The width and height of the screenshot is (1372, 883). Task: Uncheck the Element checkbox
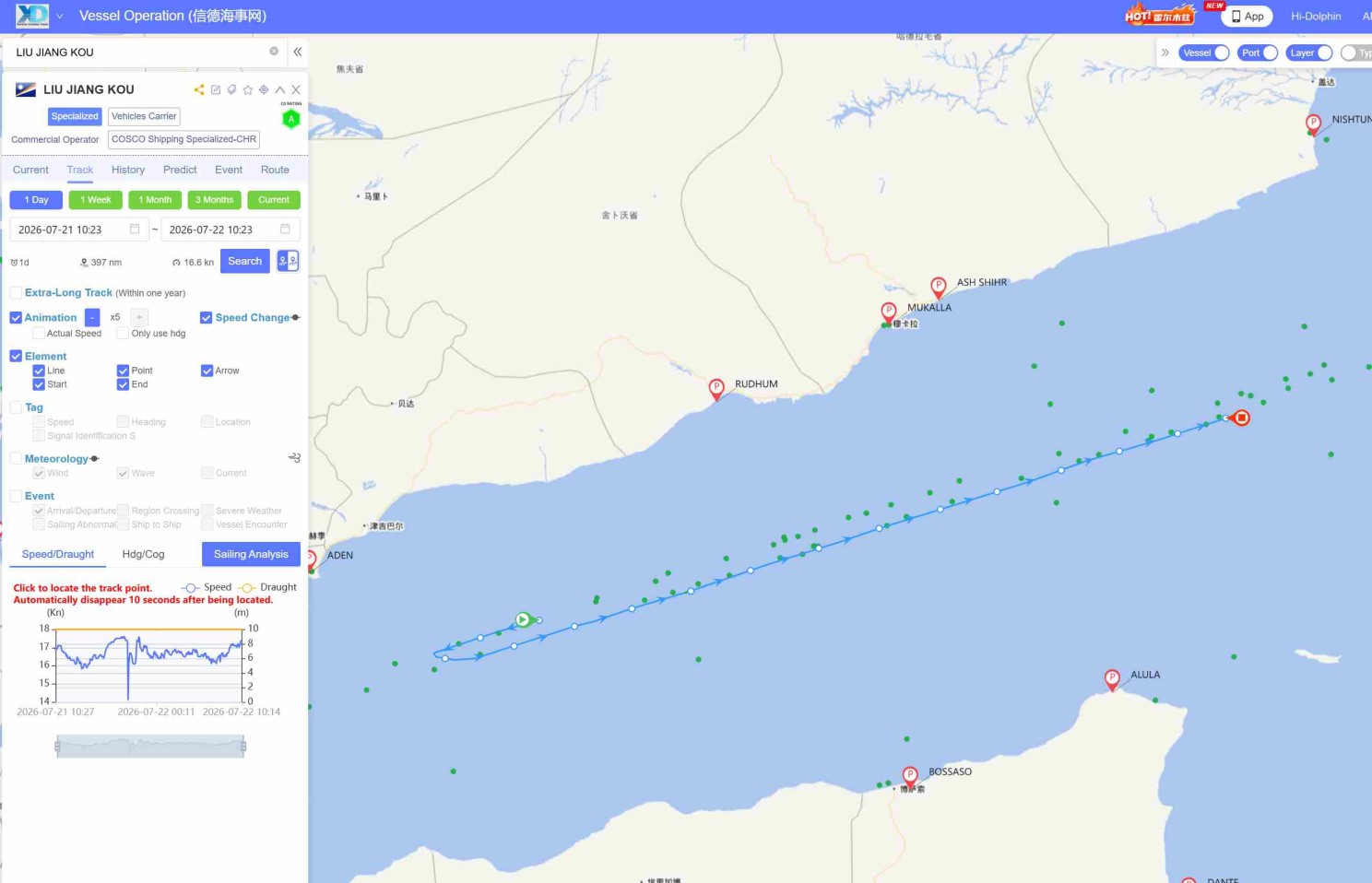[16, 356]
